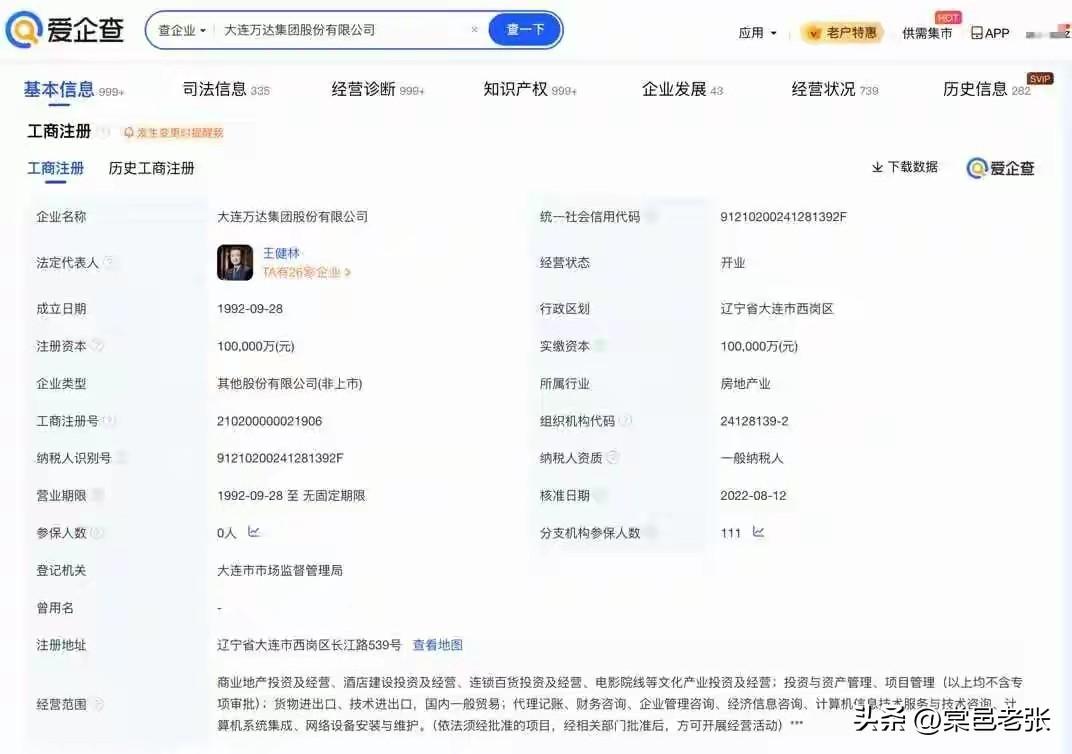Switch to the 司法信息 tab
Image resolution: width=1072 pixels, height=754 pixels.
click(226, 90)
